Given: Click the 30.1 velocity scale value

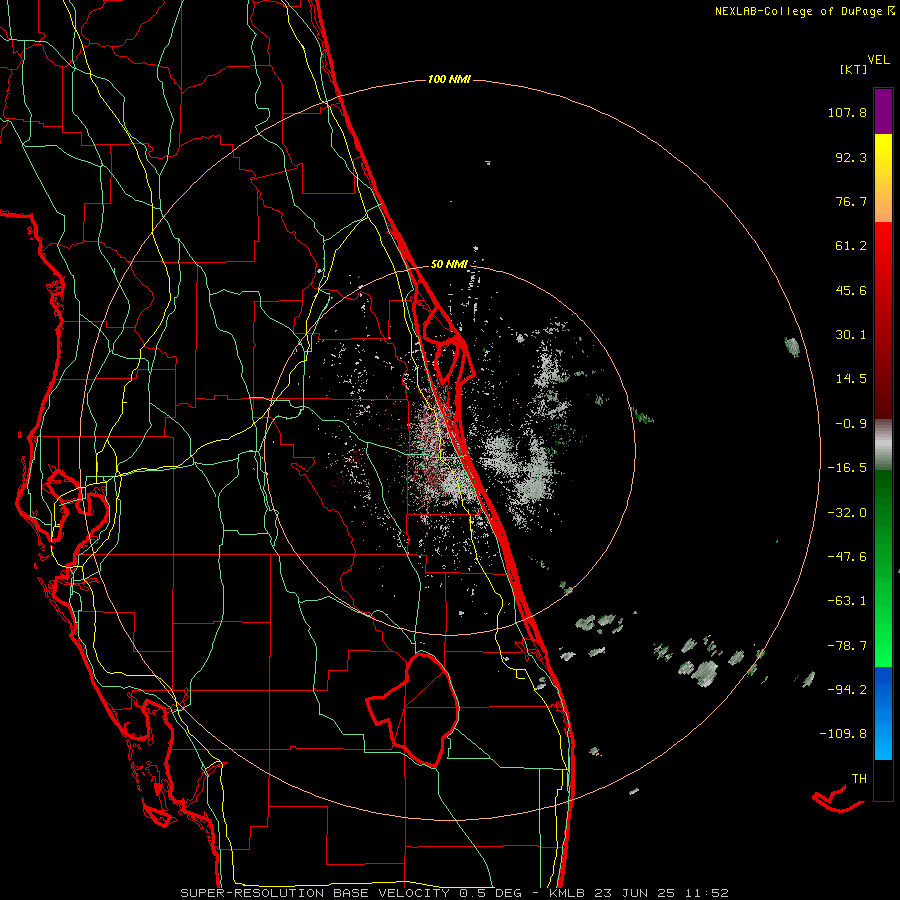Looking at the screenshot, I should [x=851, y=335].
